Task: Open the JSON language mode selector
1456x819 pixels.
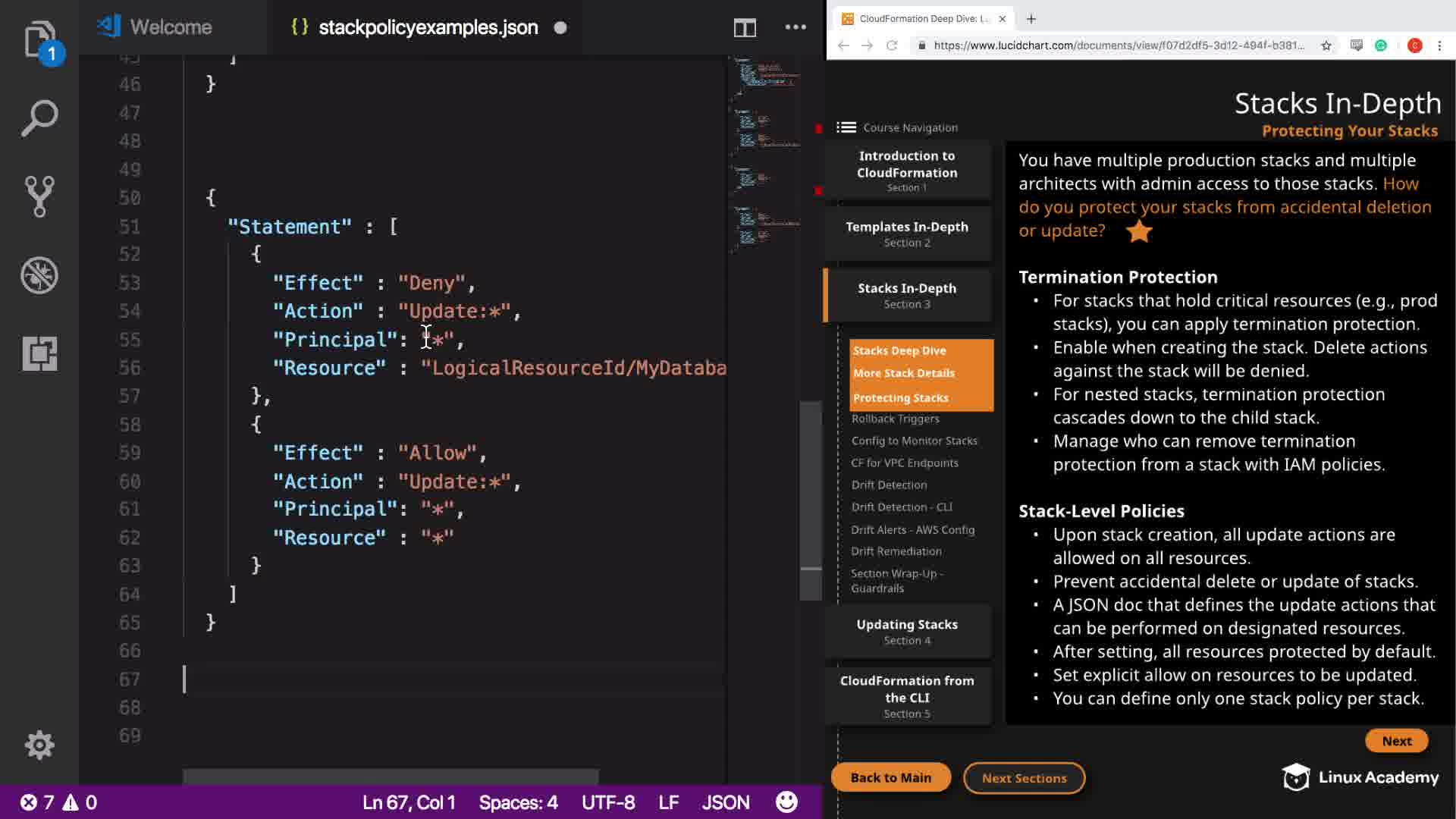Action: (x=725, y=802)
